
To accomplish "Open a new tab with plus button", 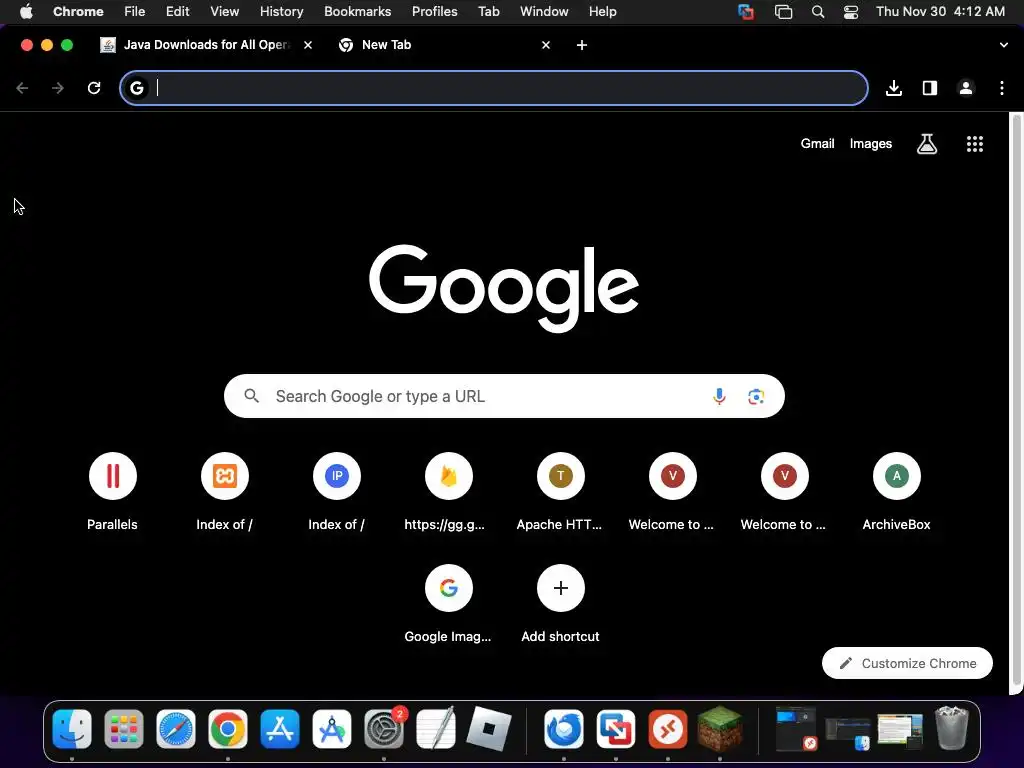I will pyautogui.click(x=582, y=45).
